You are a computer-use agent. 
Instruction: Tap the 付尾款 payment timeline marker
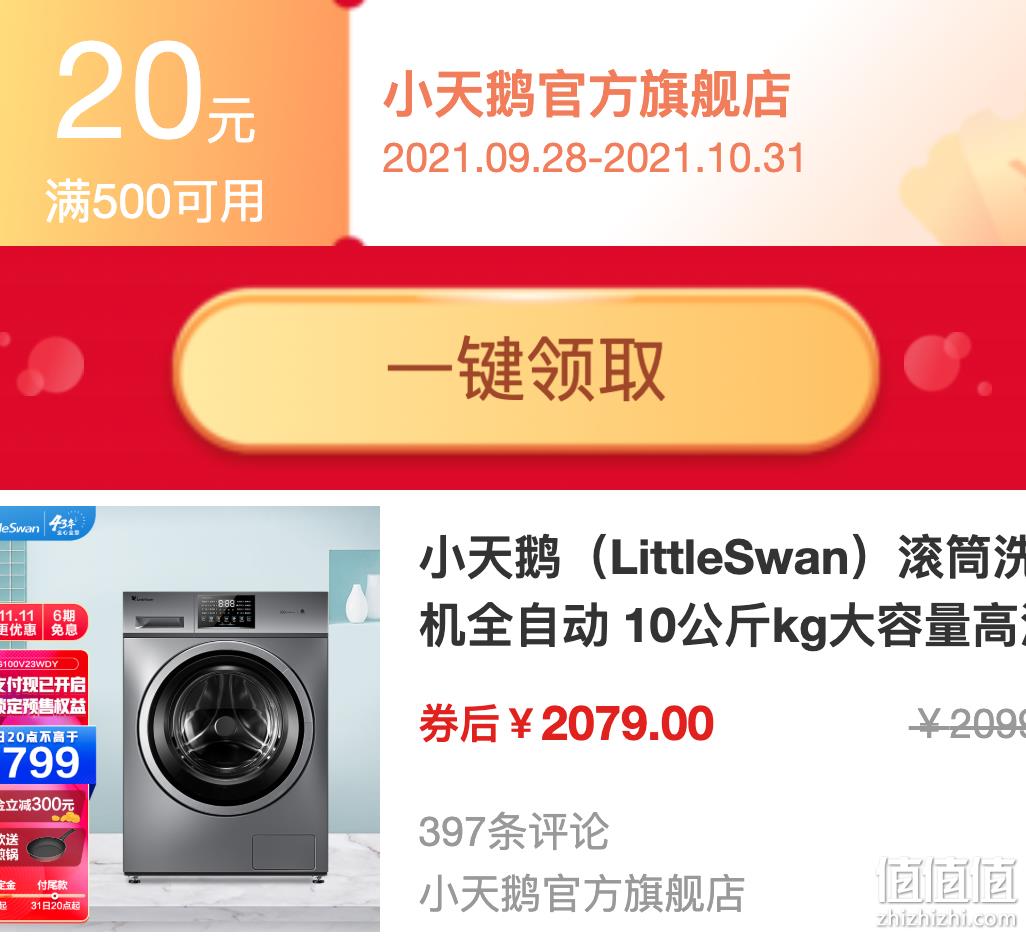[x=52, y=885]
